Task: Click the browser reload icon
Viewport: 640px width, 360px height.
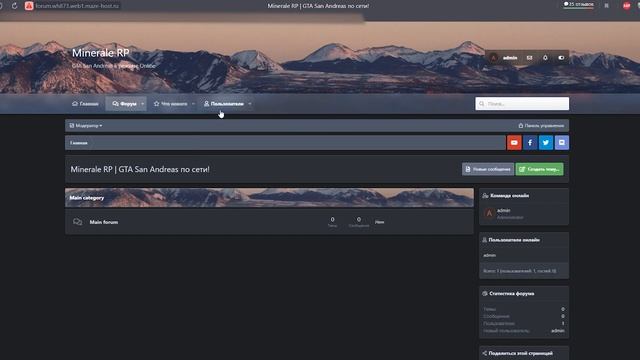Action: pyautogui.click(x=14, y=6)
